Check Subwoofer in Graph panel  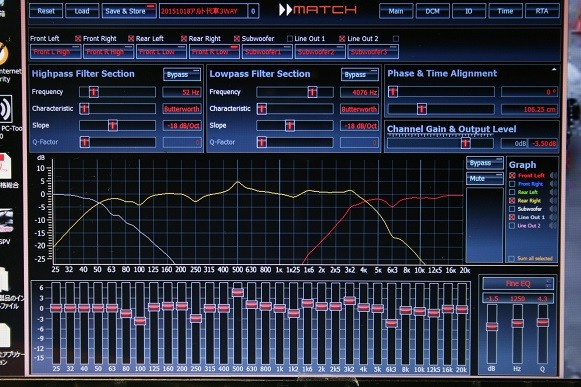[512, 209]
